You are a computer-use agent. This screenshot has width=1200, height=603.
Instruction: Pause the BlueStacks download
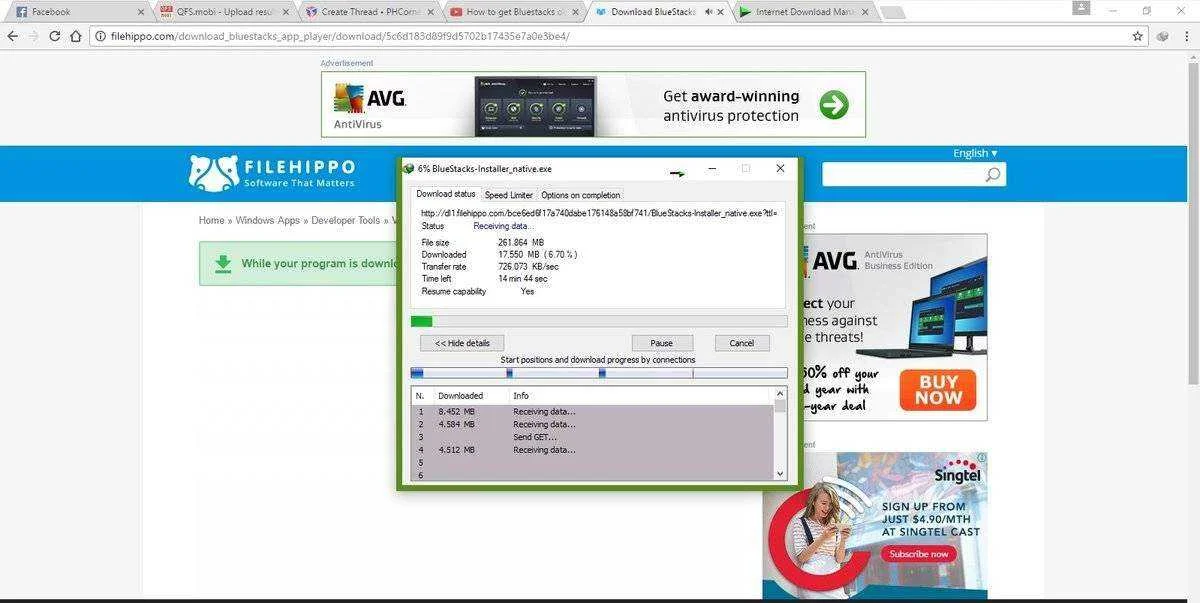click(662, 343)
